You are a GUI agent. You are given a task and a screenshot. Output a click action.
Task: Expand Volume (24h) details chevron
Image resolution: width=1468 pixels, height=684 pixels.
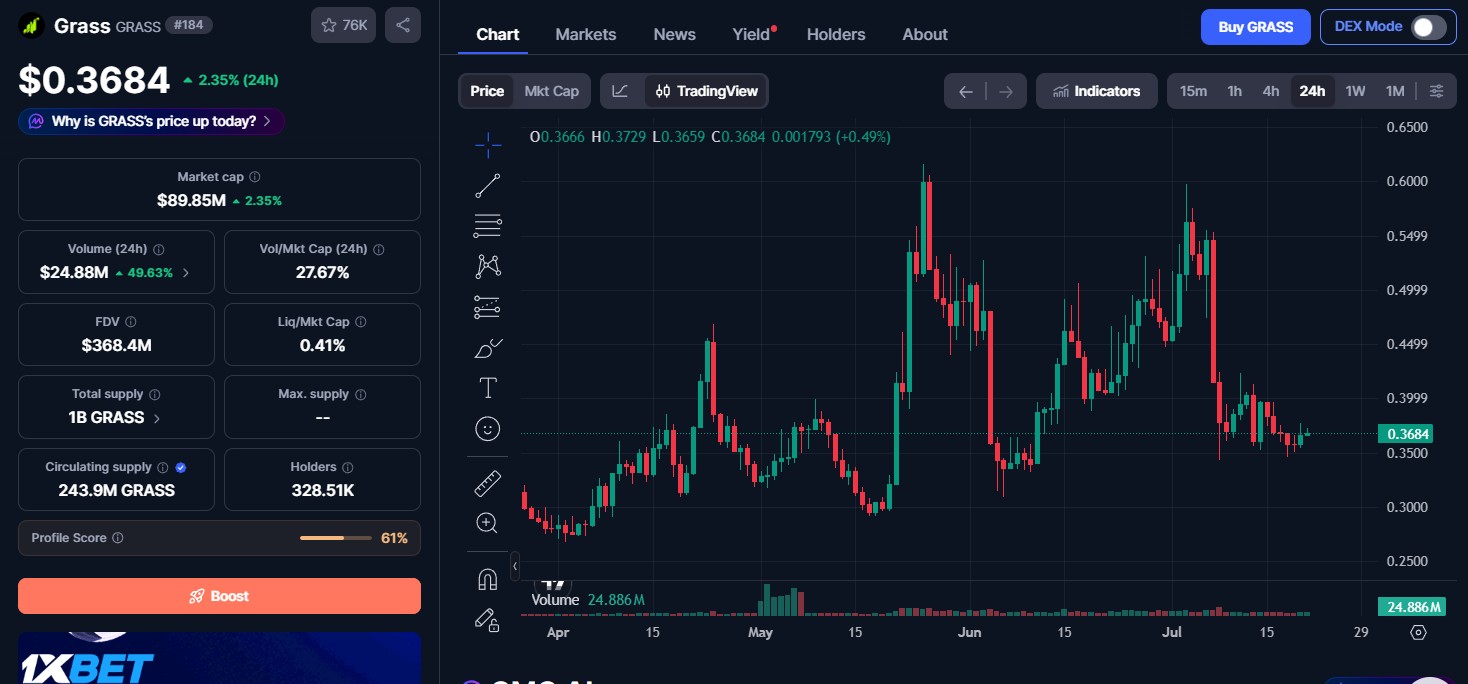coord(186,273)
